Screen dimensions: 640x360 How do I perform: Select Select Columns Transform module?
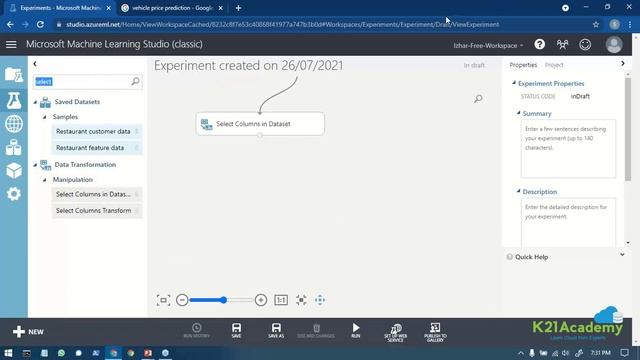97,211
